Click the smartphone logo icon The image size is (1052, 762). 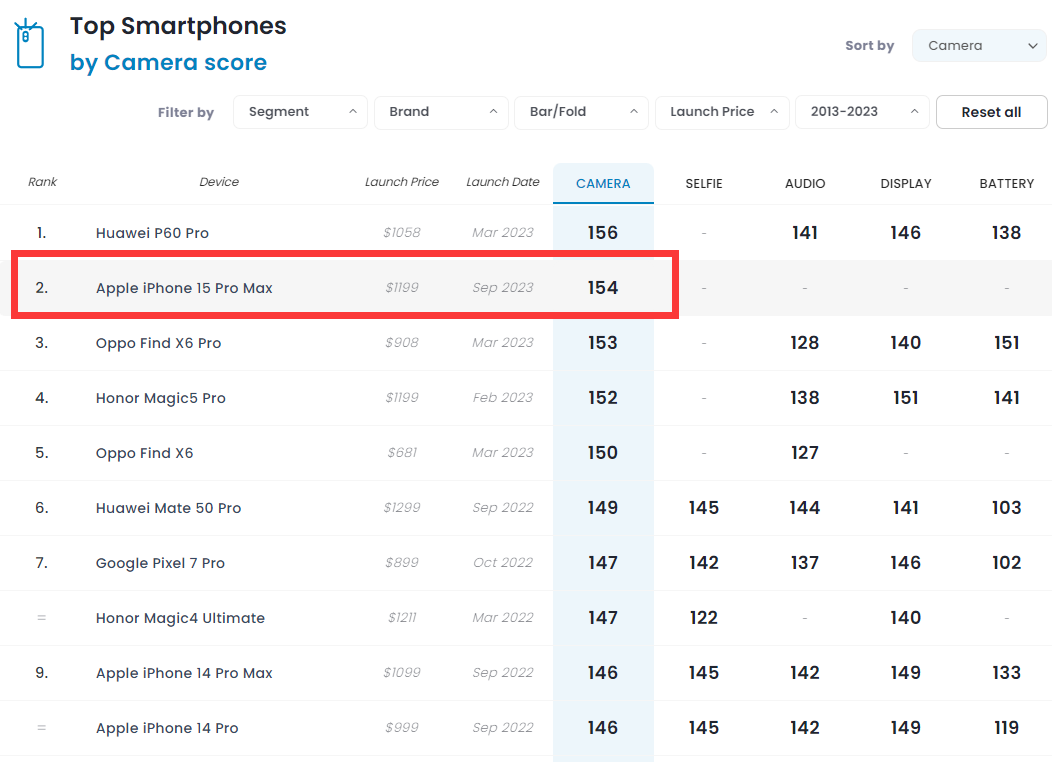pyautogui.click(x=30, y=44)
